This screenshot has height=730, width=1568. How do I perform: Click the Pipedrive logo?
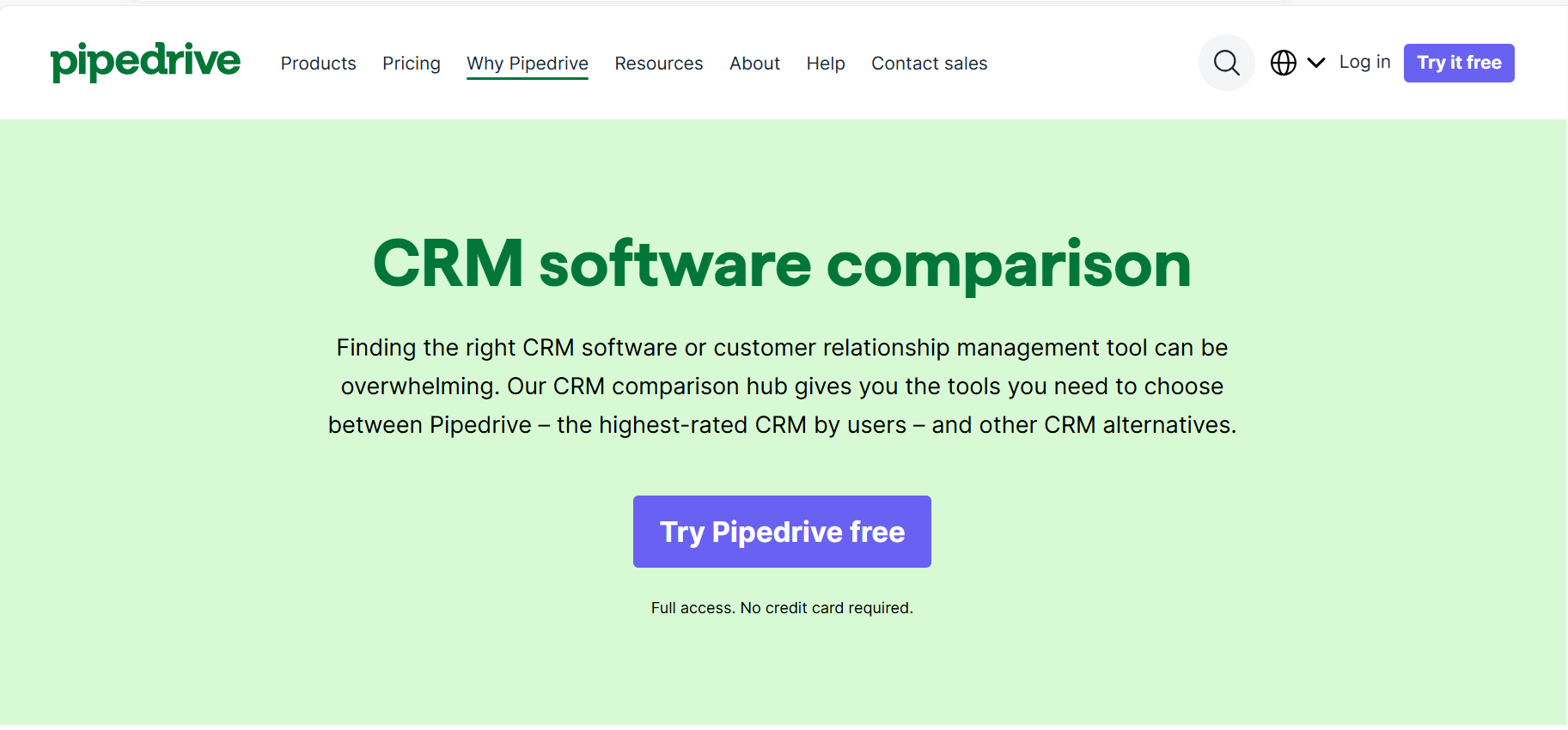pos(145,62)
